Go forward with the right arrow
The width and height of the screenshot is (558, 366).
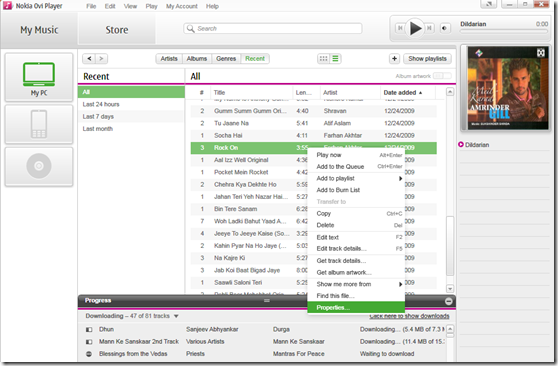[x=101, y=58]
